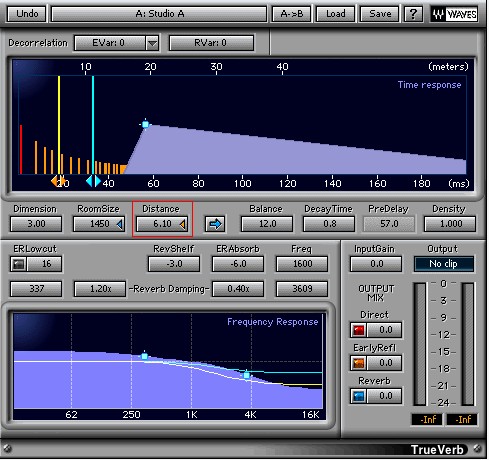Click the Save preset button
The image size is (489, 460).
(x=380, y=14)
